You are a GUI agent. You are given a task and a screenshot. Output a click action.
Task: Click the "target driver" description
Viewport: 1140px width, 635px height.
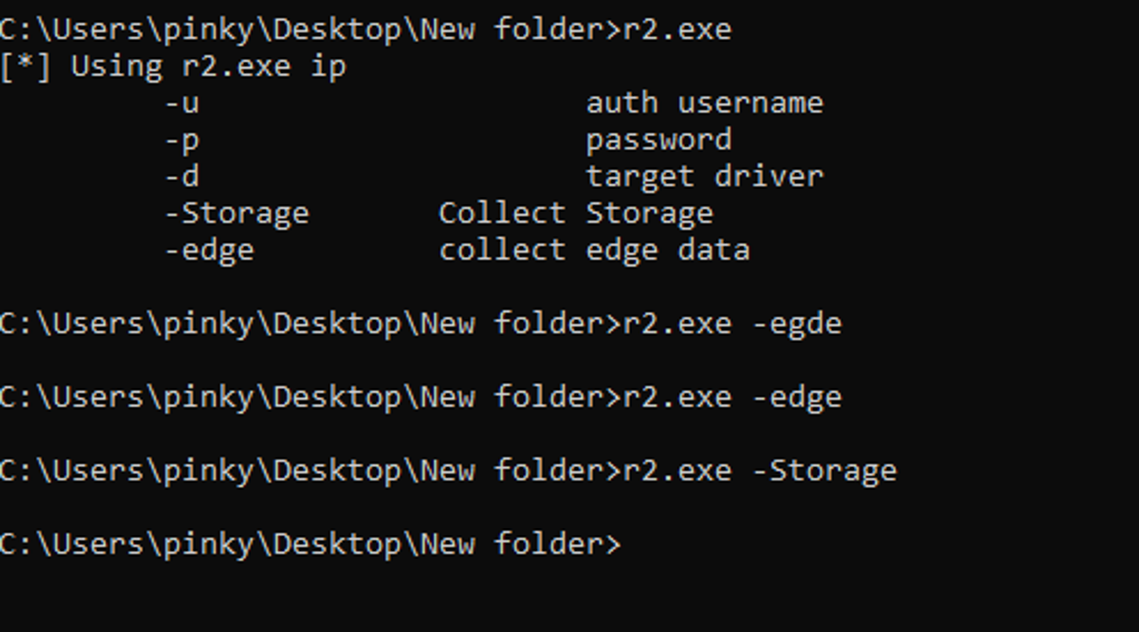click(704, 177)
